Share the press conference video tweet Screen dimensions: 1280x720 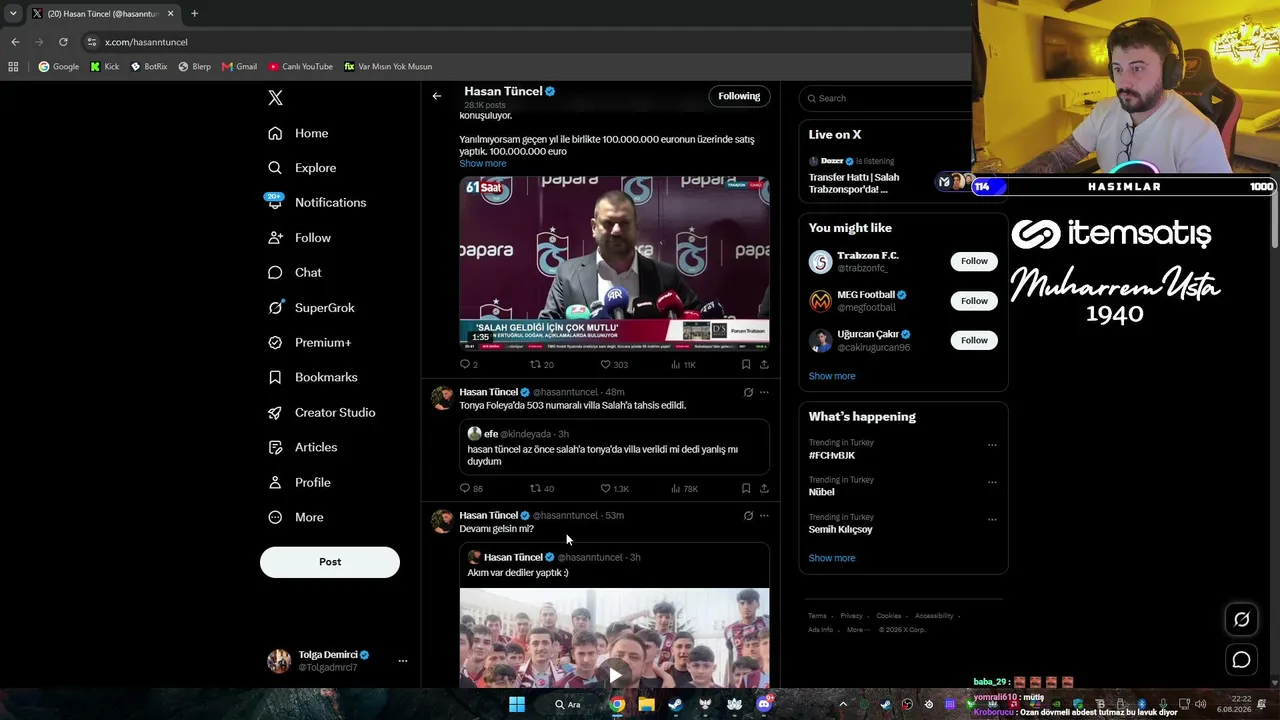point(764,365)
